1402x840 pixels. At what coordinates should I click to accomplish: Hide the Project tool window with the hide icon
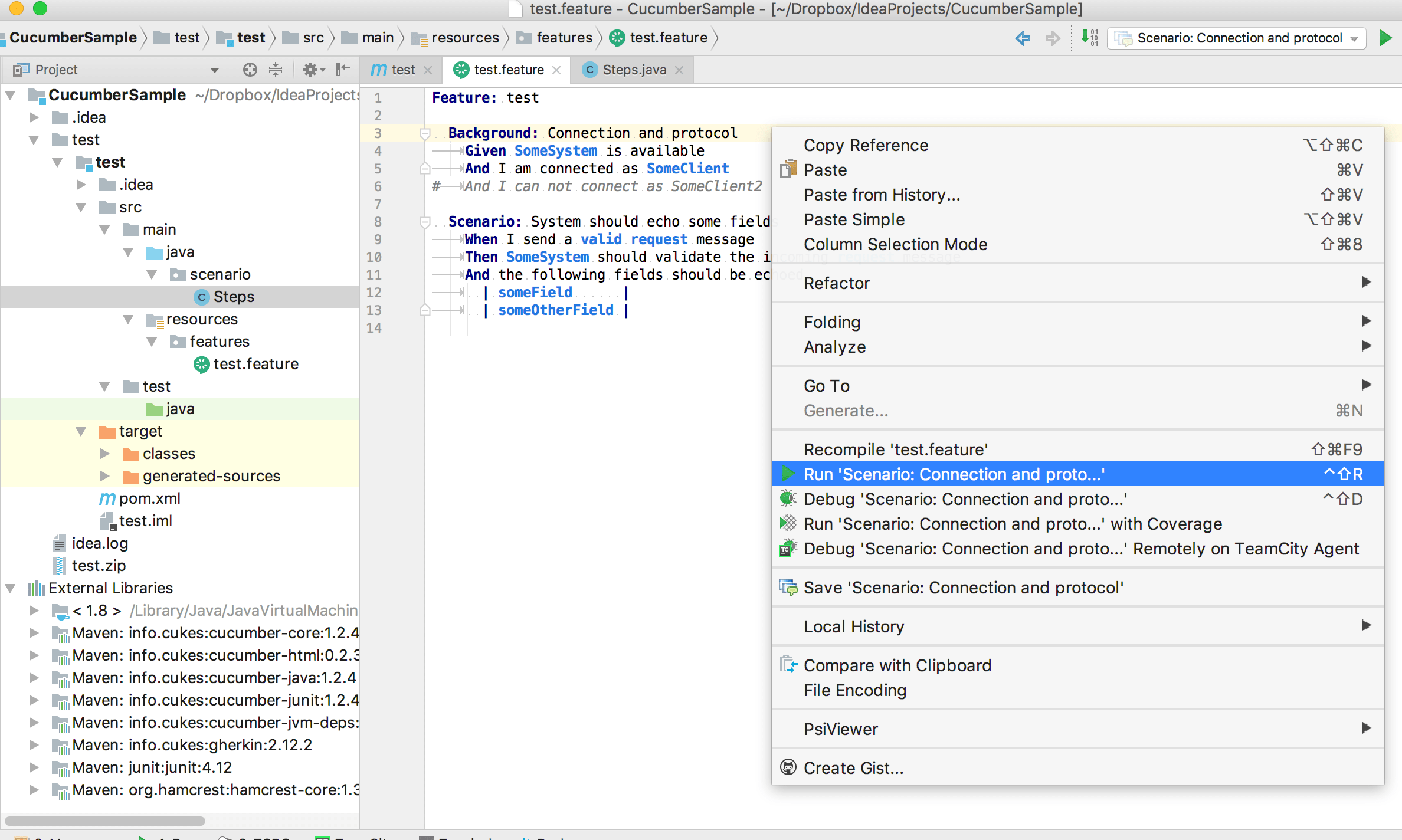[x=340, y=70]
